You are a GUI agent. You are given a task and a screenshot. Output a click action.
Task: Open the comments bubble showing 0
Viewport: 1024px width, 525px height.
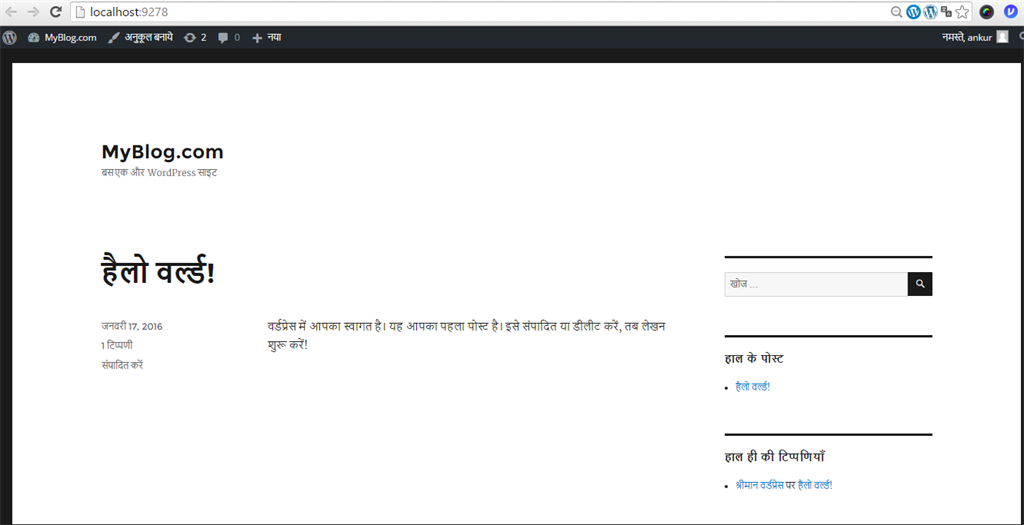229,38
